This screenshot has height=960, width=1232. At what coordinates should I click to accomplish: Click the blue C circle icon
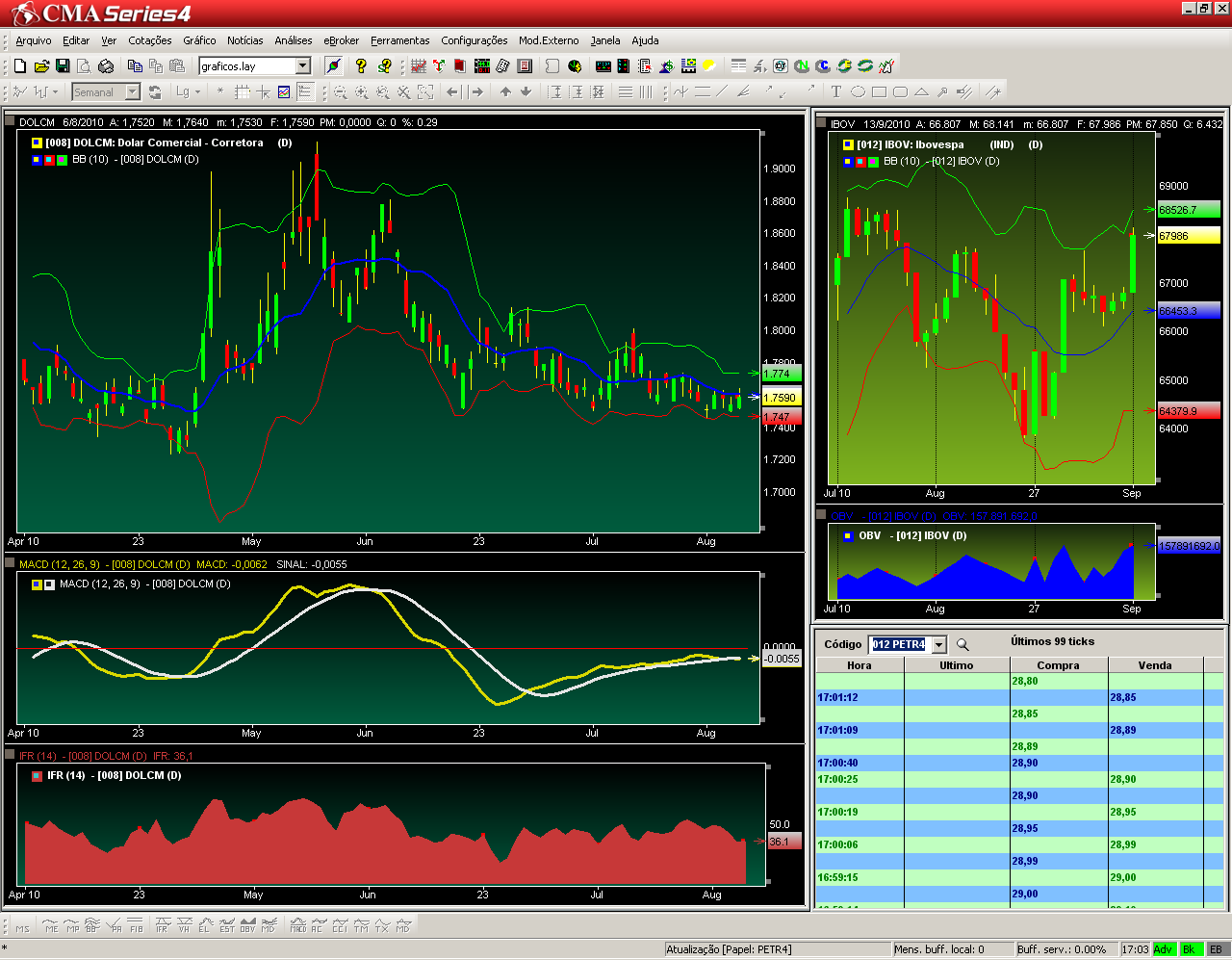tap(823, 65)
